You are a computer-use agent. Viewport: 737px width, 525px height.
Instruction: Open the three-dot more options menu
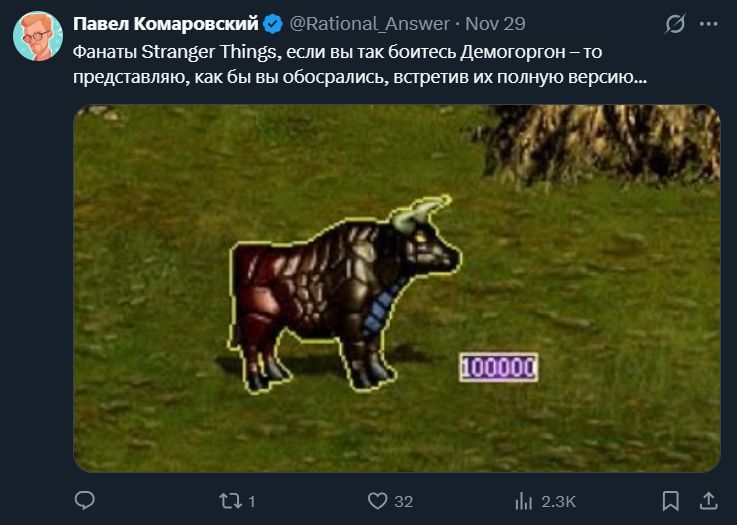pos(709,24)
